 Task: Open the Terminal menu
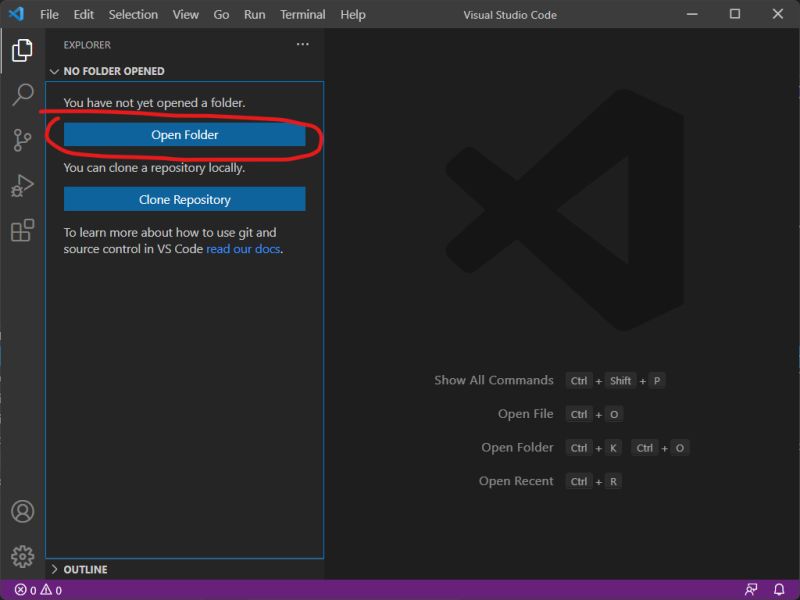(x=302, y=14)
